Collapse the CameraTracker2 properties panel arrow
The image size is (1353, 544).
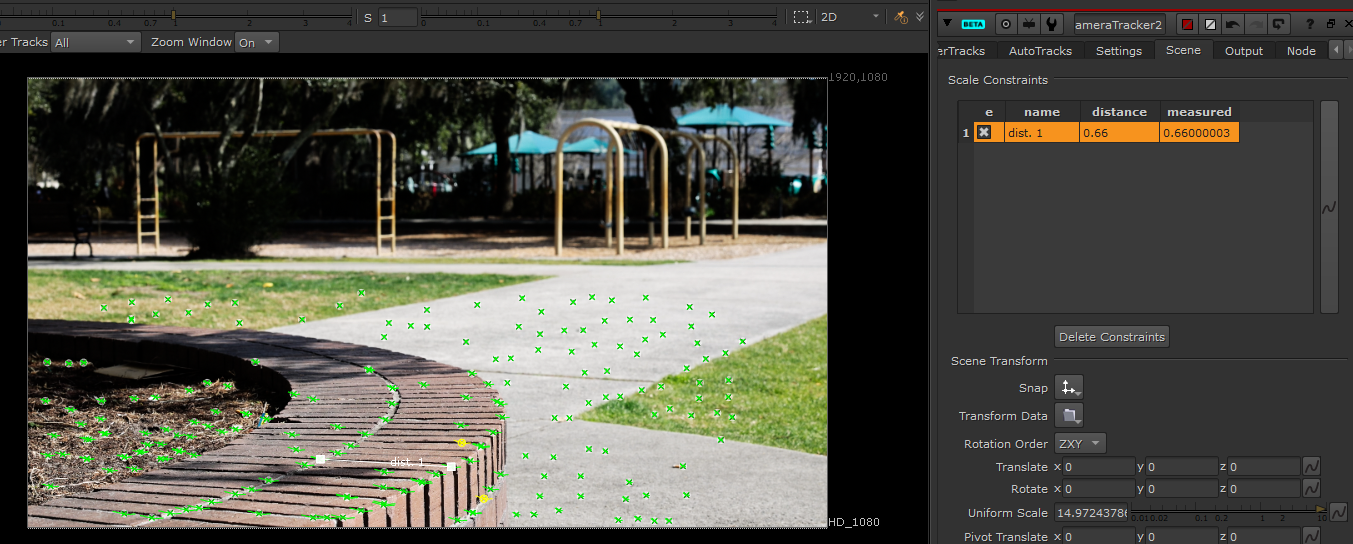pyautogui.click(x=948, y=23)
